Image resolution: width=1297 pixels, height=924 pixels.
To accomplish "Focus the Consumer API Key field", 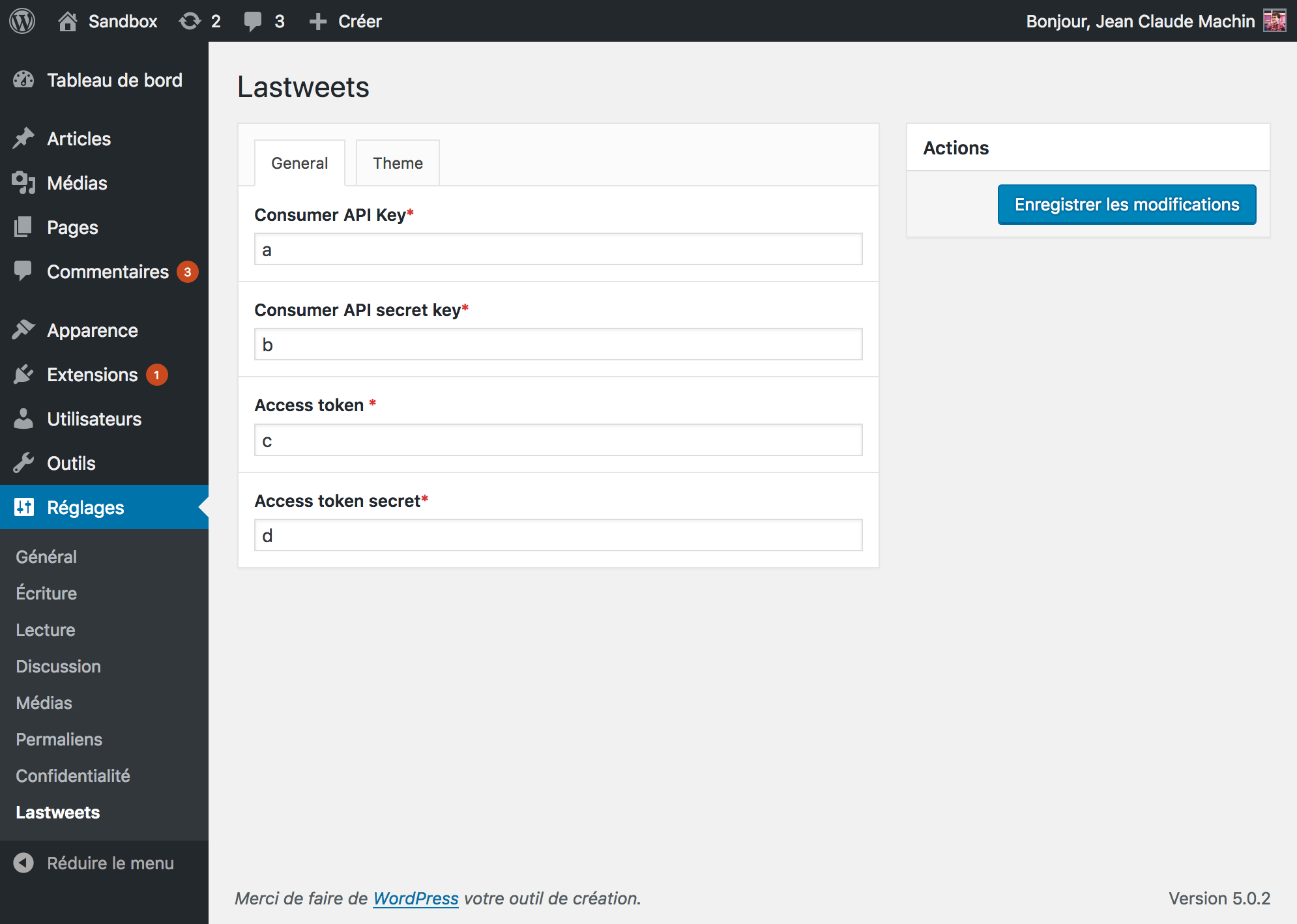I will [559, 249].
